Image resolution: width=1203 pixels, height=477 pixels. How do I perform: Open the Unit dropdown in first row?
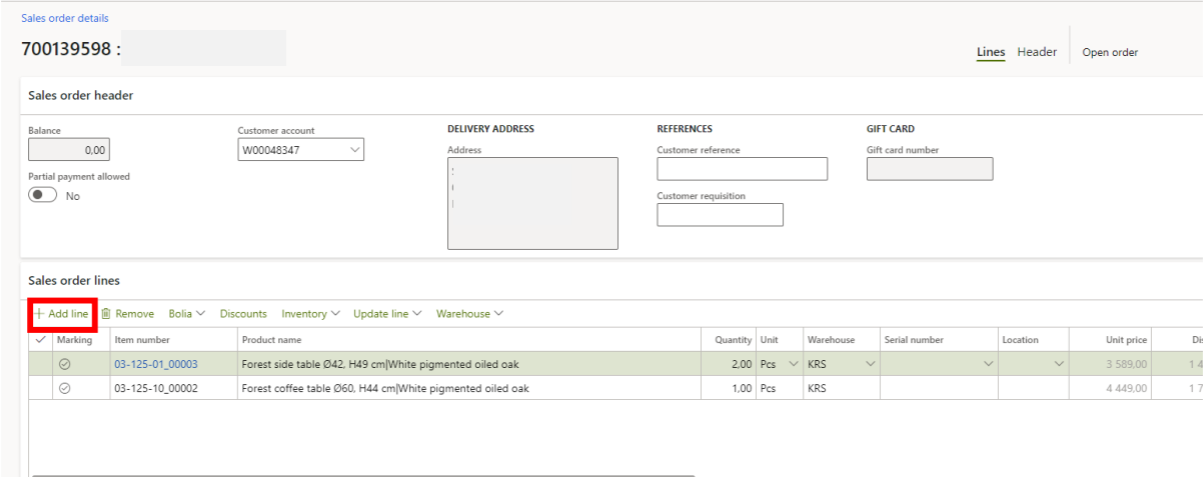[x=794, y=364]
